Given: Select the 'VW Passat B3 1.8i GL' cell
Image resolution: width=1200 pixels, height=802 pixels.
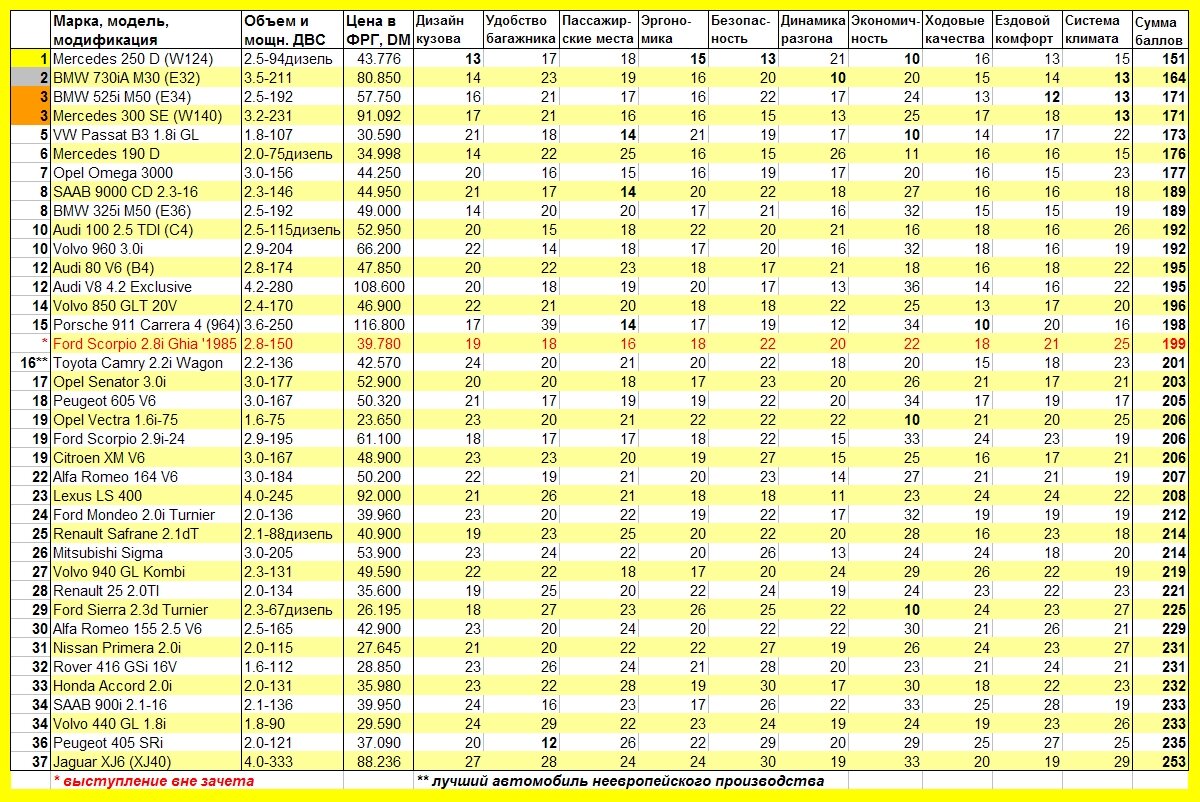Looking at the screenshot, I should click(x=145, y=135).
